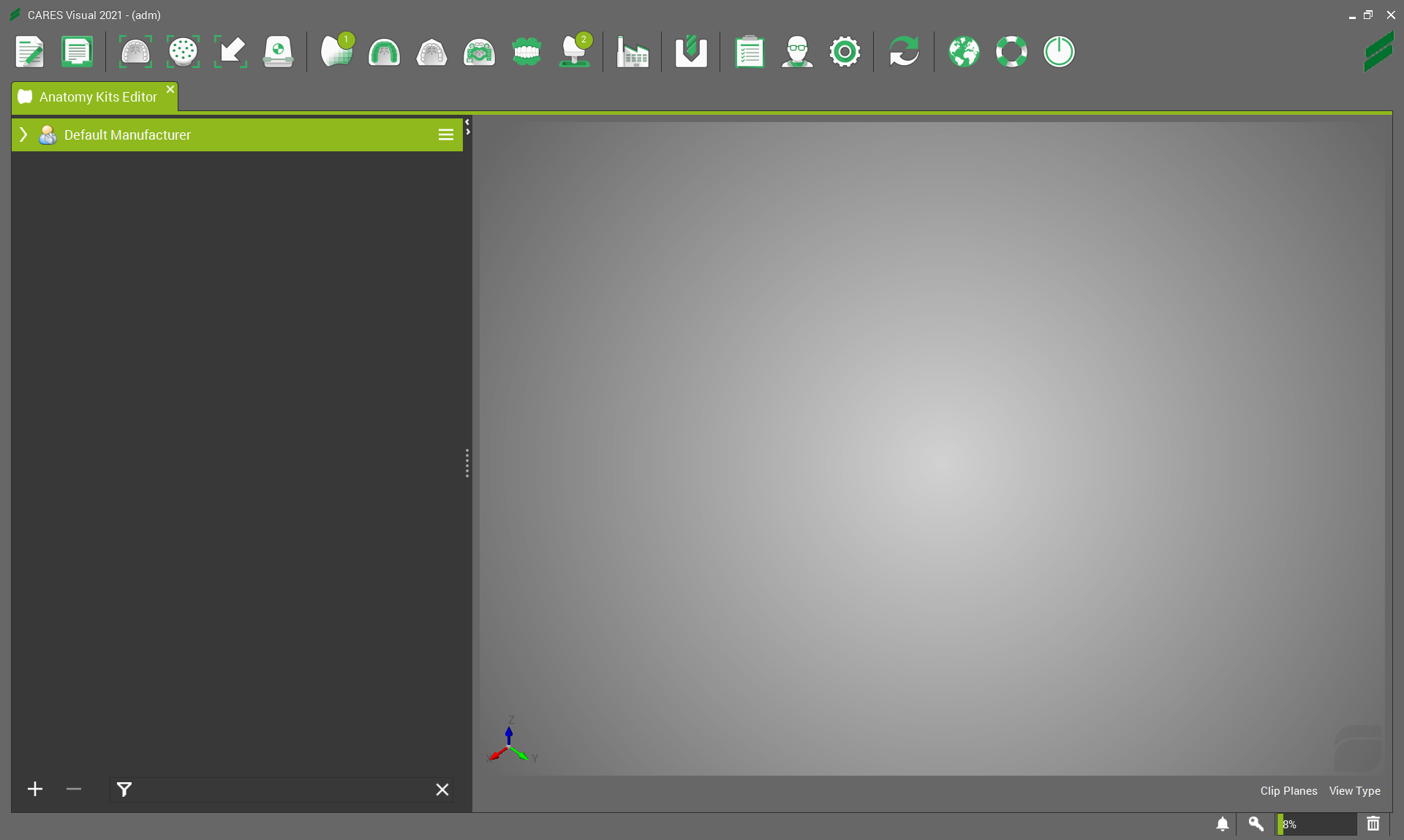Open the Clip Planes options
Image resolution: width=1404 pixels, height=840 pixels.
point(1288,791)
